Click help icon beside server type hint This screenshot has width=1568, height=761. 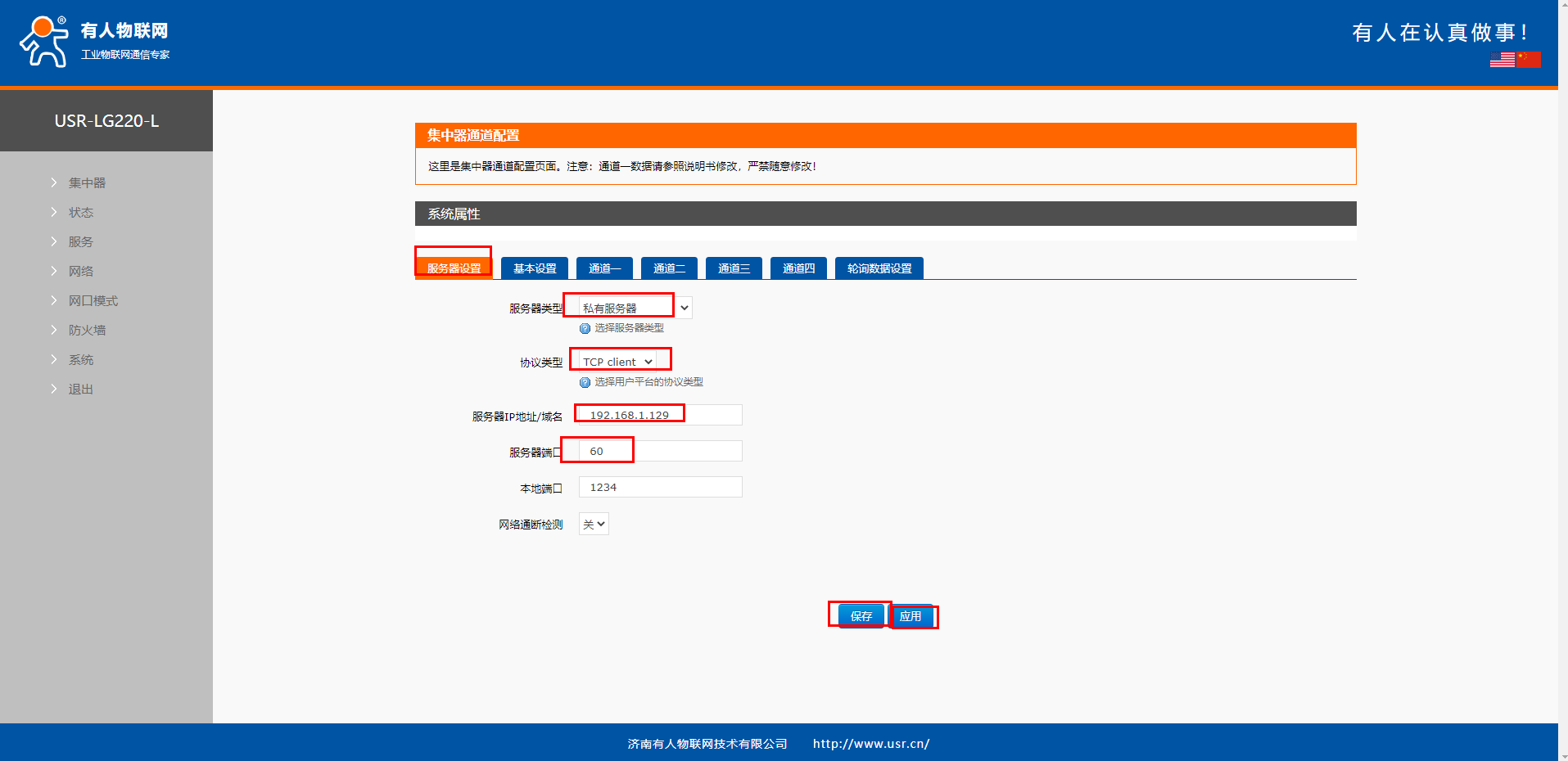[585, 328]
